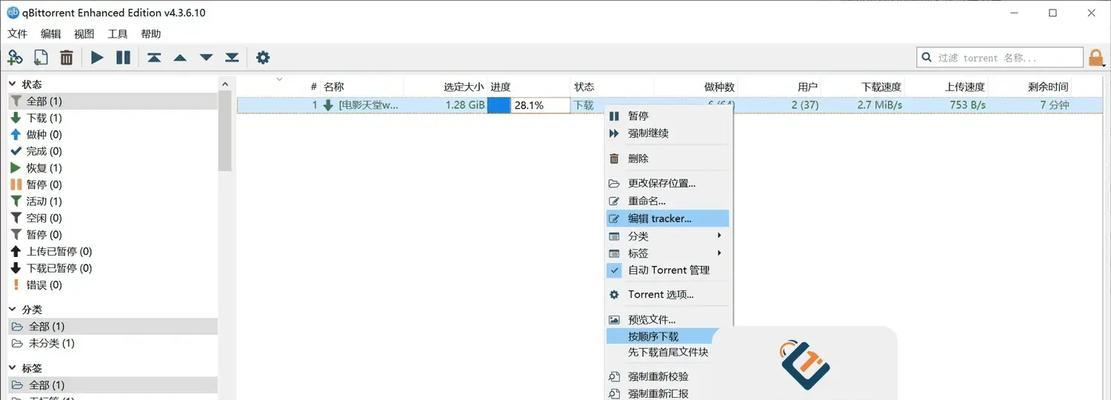This screenshot has width=1111, height=400.
Task: Choose 删除 in the context menu
Action: click(668, 159)
